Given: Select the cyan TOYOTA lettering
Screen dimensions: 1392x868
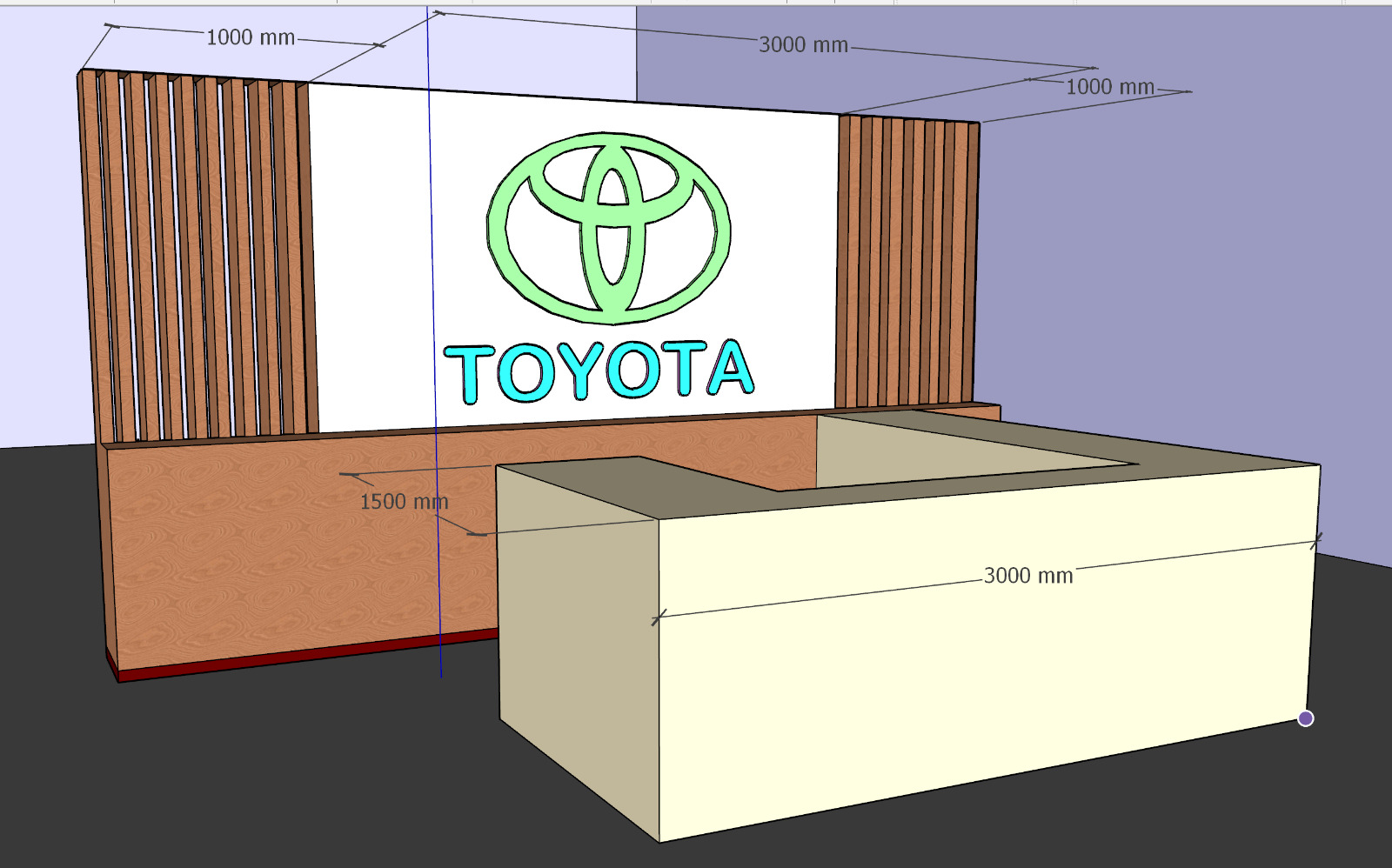Looking at the screenshot, I should (x=599, y=372).
